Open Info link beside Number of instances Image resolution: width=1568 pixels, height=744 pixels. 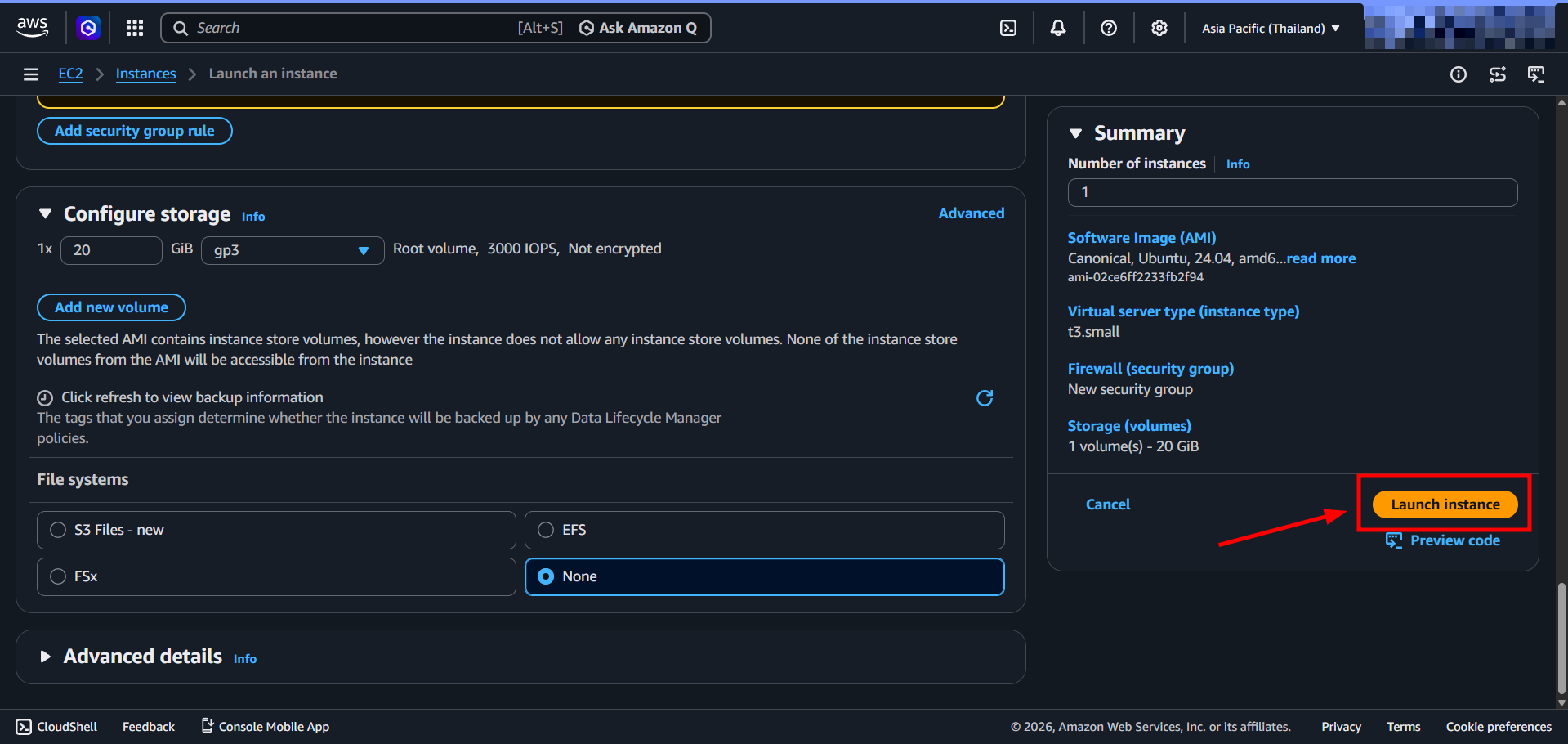(x=1238, y=164)
